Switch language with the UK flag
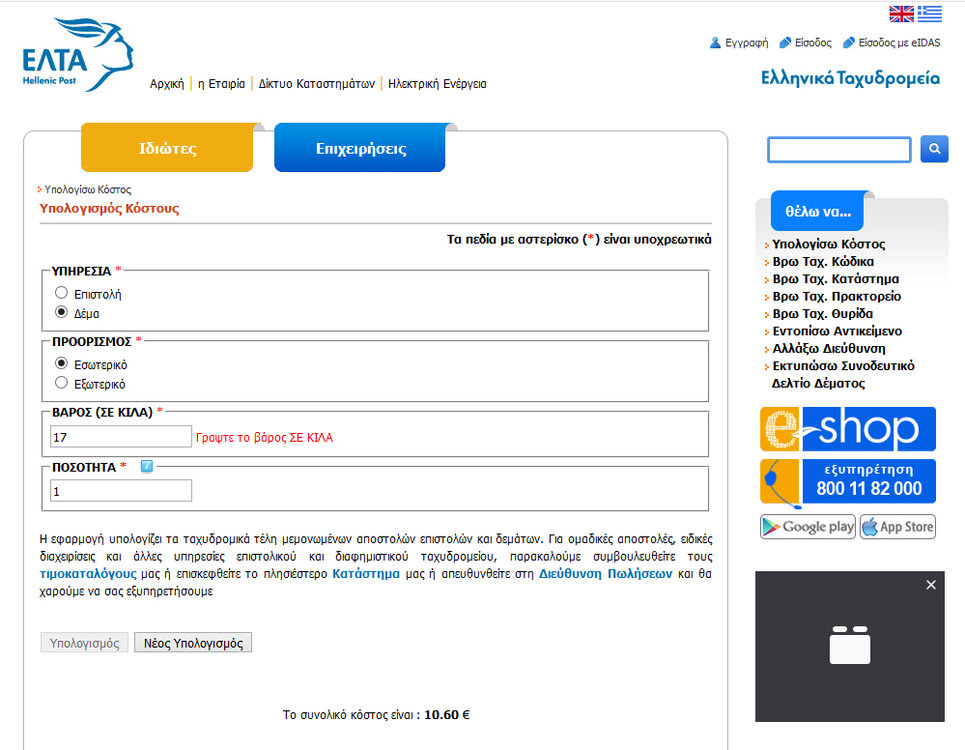 [901, 13]
